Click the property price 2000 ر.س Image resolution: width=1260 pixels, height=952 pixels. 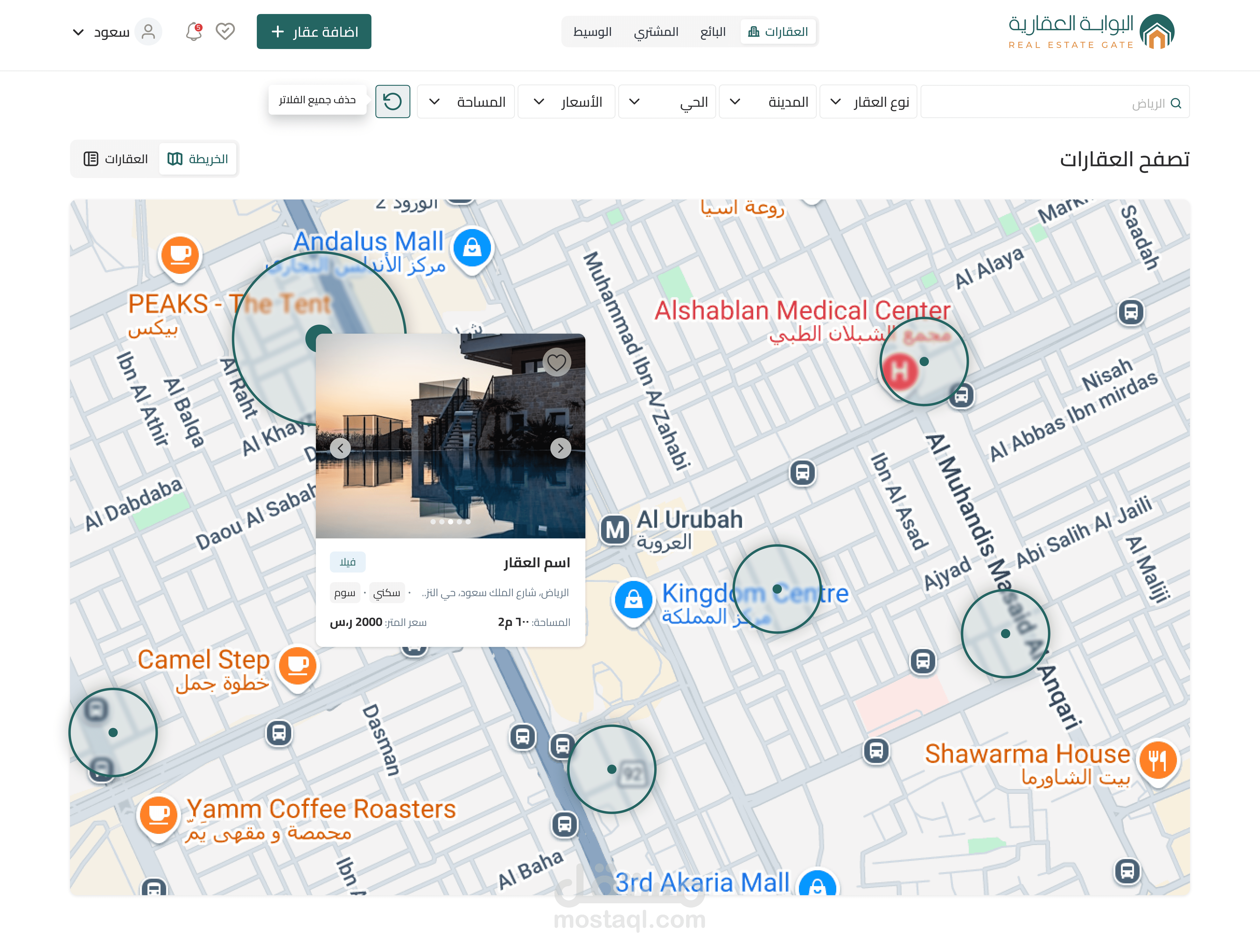(x=356, y=622)
